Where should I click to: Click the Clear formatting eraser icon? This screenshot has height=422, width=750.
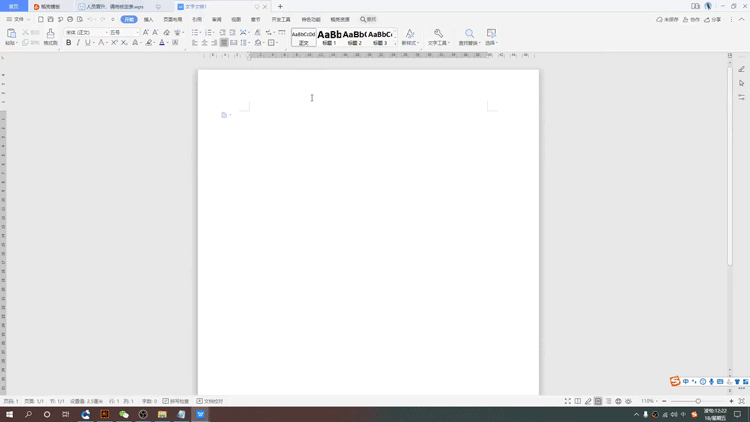coord(166,32)
